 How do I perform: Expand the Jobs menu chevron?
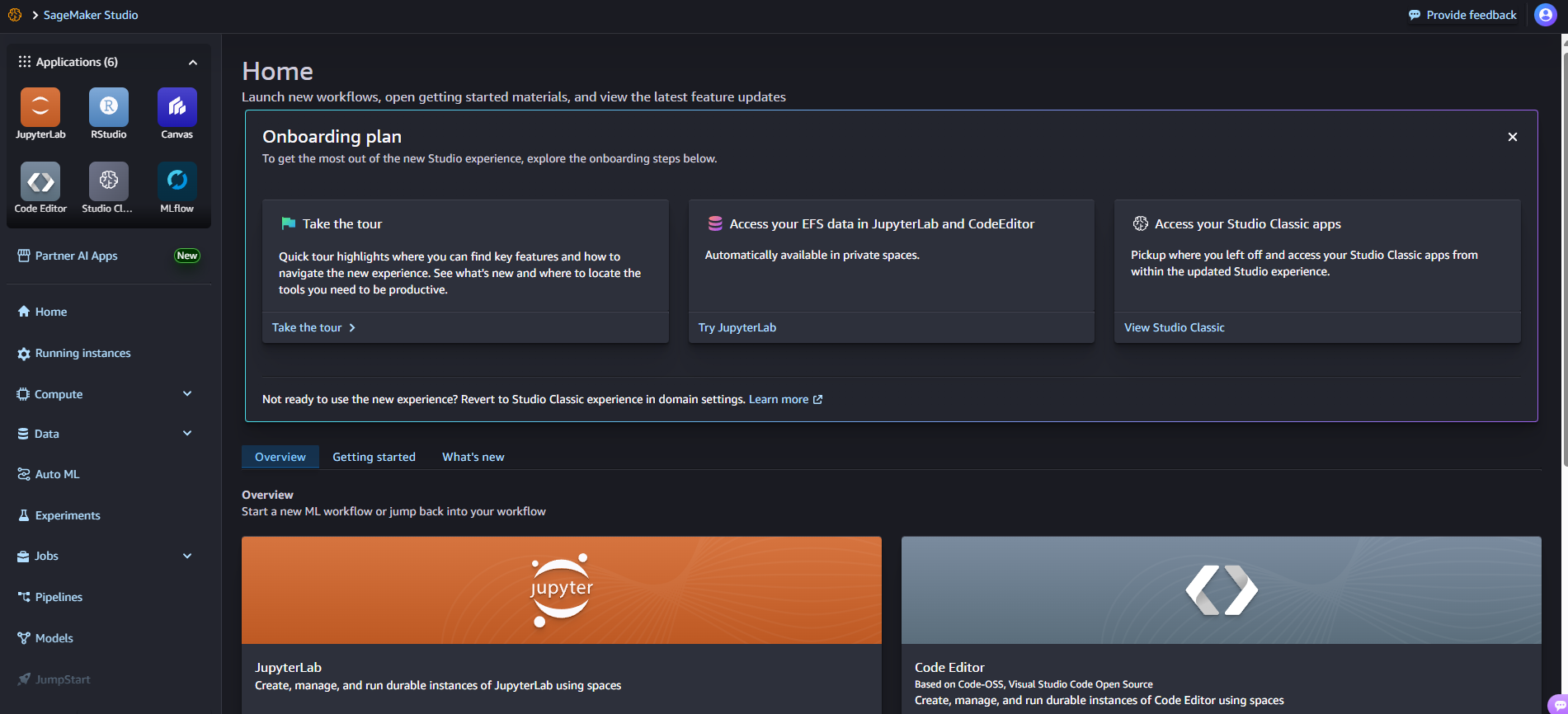187,556
